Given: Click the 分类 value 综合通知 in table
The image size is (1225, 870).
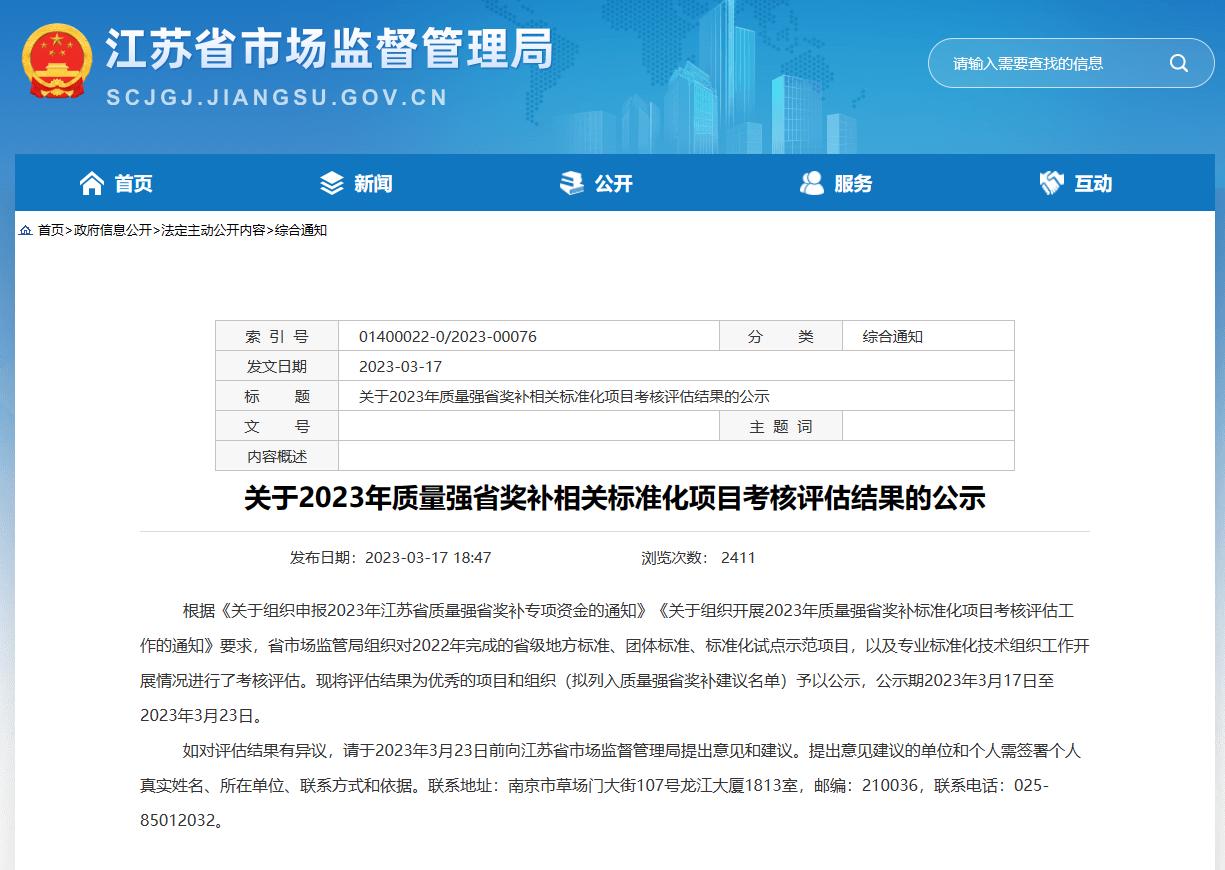Looking at the screenshot, I should click(x=893, y=336).
